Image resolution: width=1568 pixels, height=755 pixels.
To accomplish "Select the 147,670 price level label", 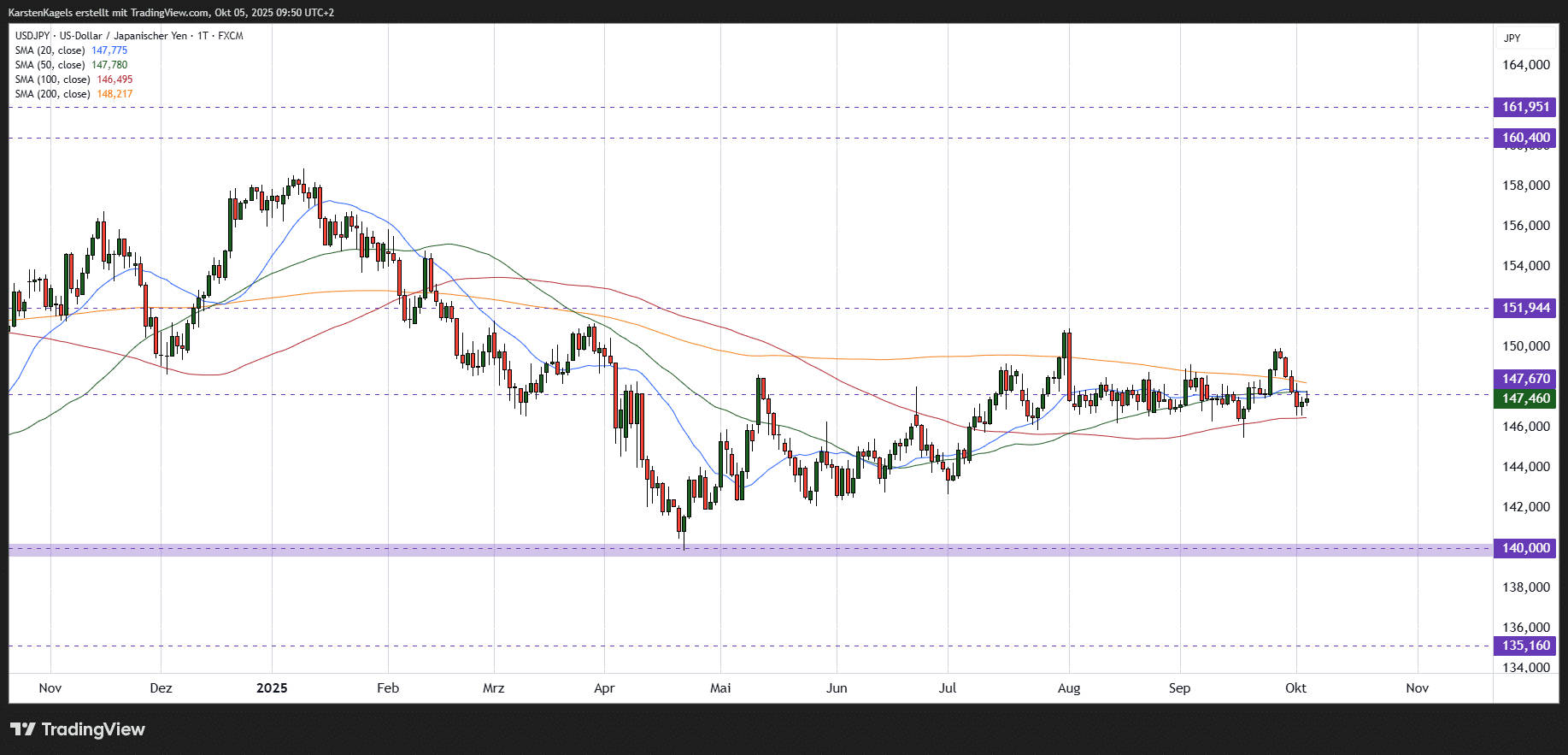I will pos(1525,379).
